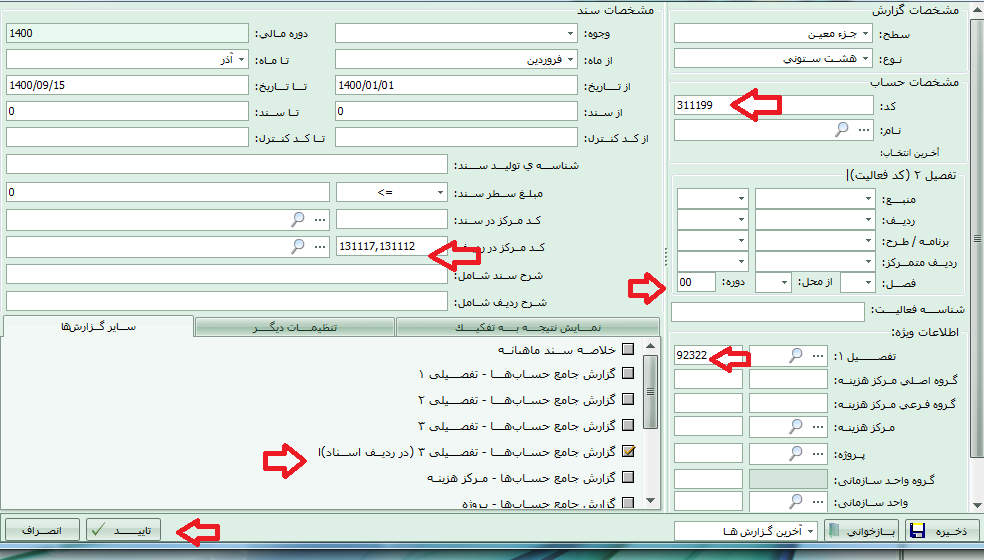The width and height of the screenshot is (984, 560).
Task: Open the تا ماه dropdown showing آذر
Action: [x=242, y=60]
